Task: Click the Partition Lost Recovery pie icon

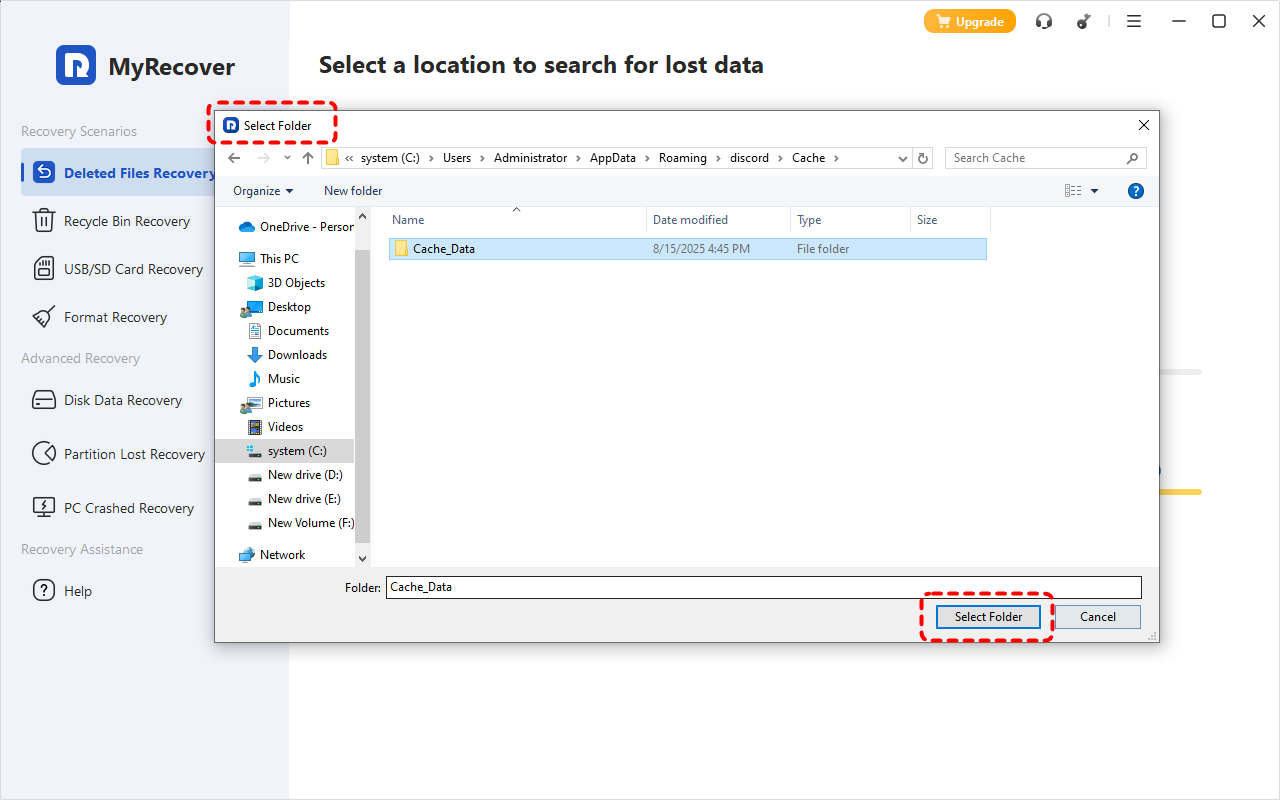Action: click(43, 453)
